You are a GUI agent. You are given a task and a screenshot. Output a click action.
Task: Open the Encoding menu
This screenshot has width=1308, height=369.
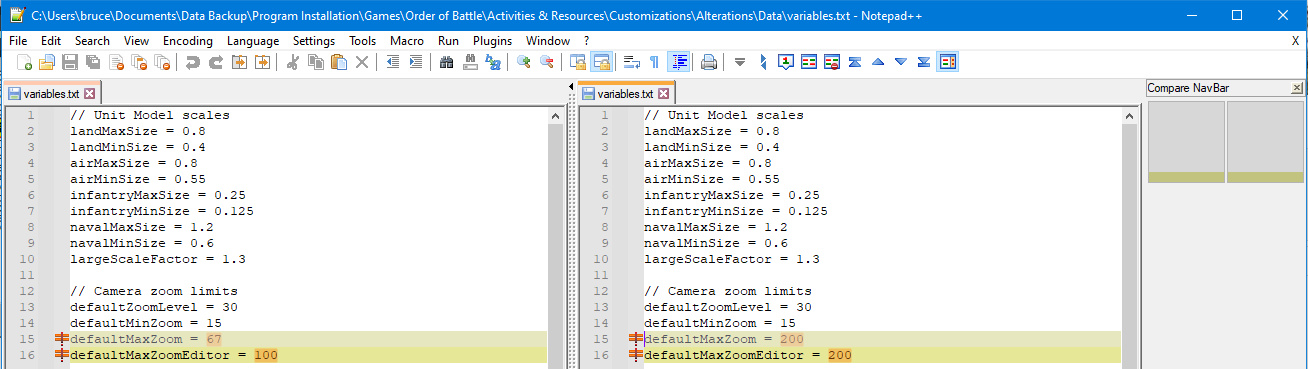[x=188, y=41]
